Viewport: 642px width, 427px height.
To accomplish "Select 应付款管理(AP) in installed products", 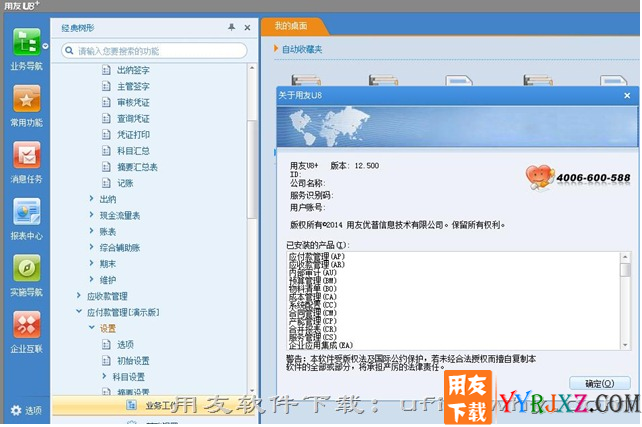I will point(317,256).
